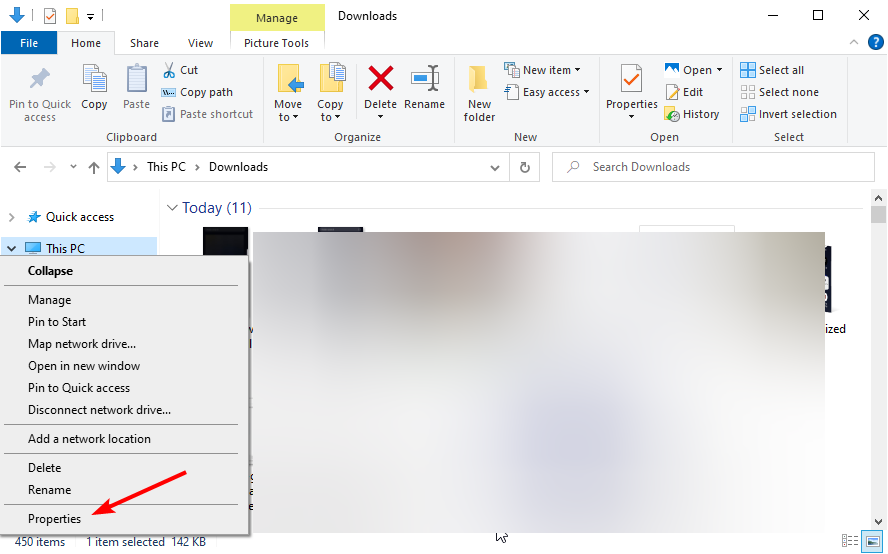The image size is (888, 554).
Task: Open the Move to folder button
Action: pyautogui.click(x=288, y=93)
